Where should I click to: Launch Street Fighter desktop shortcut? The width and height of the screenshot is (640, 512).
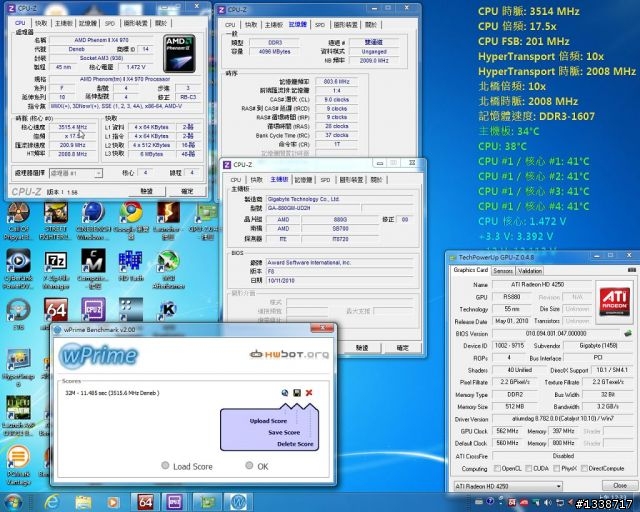(56, 220)
